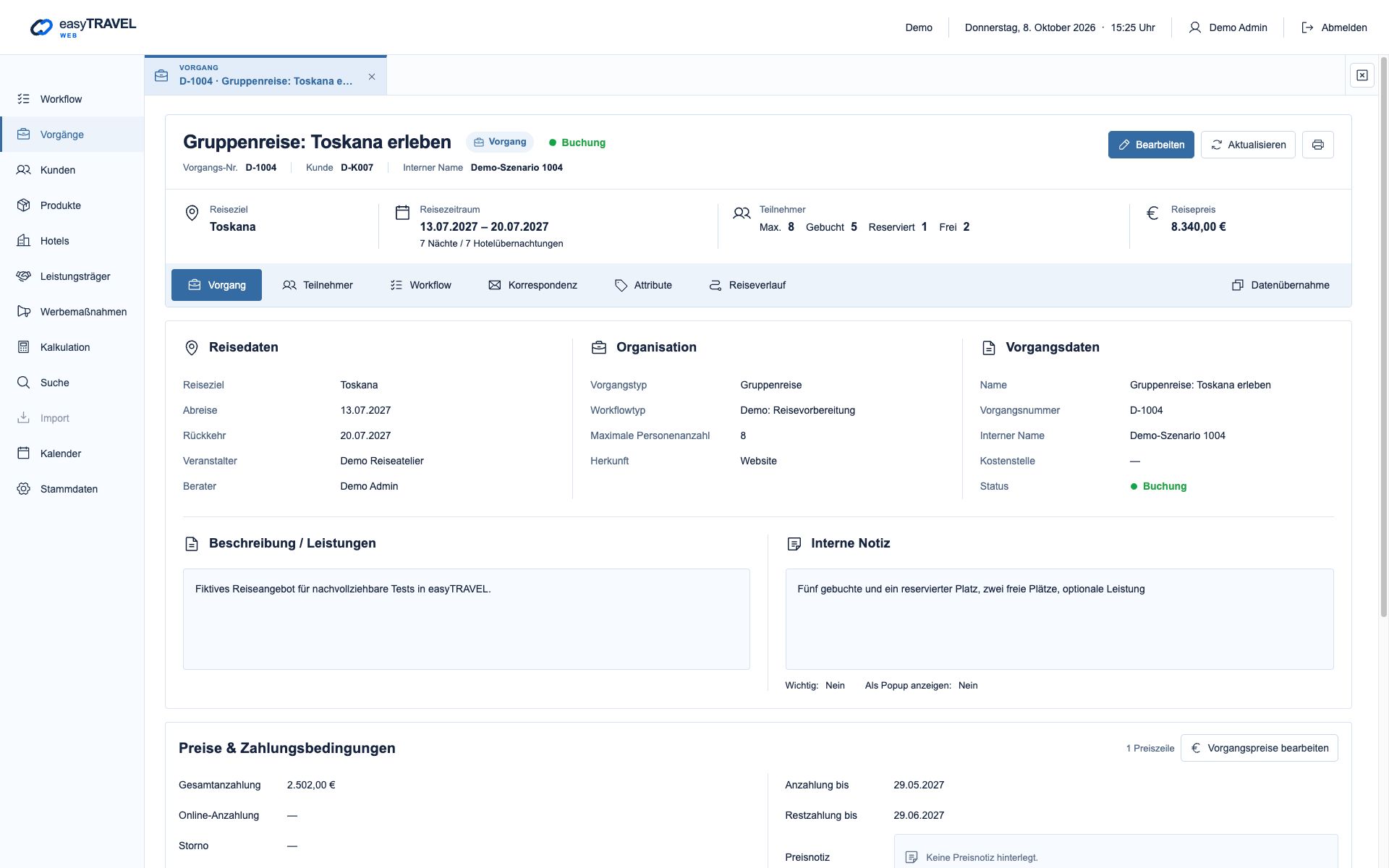Click the Beschreibung / Leistungen text box
This screenshot has width=1389, height=868.
click(466, 619)
